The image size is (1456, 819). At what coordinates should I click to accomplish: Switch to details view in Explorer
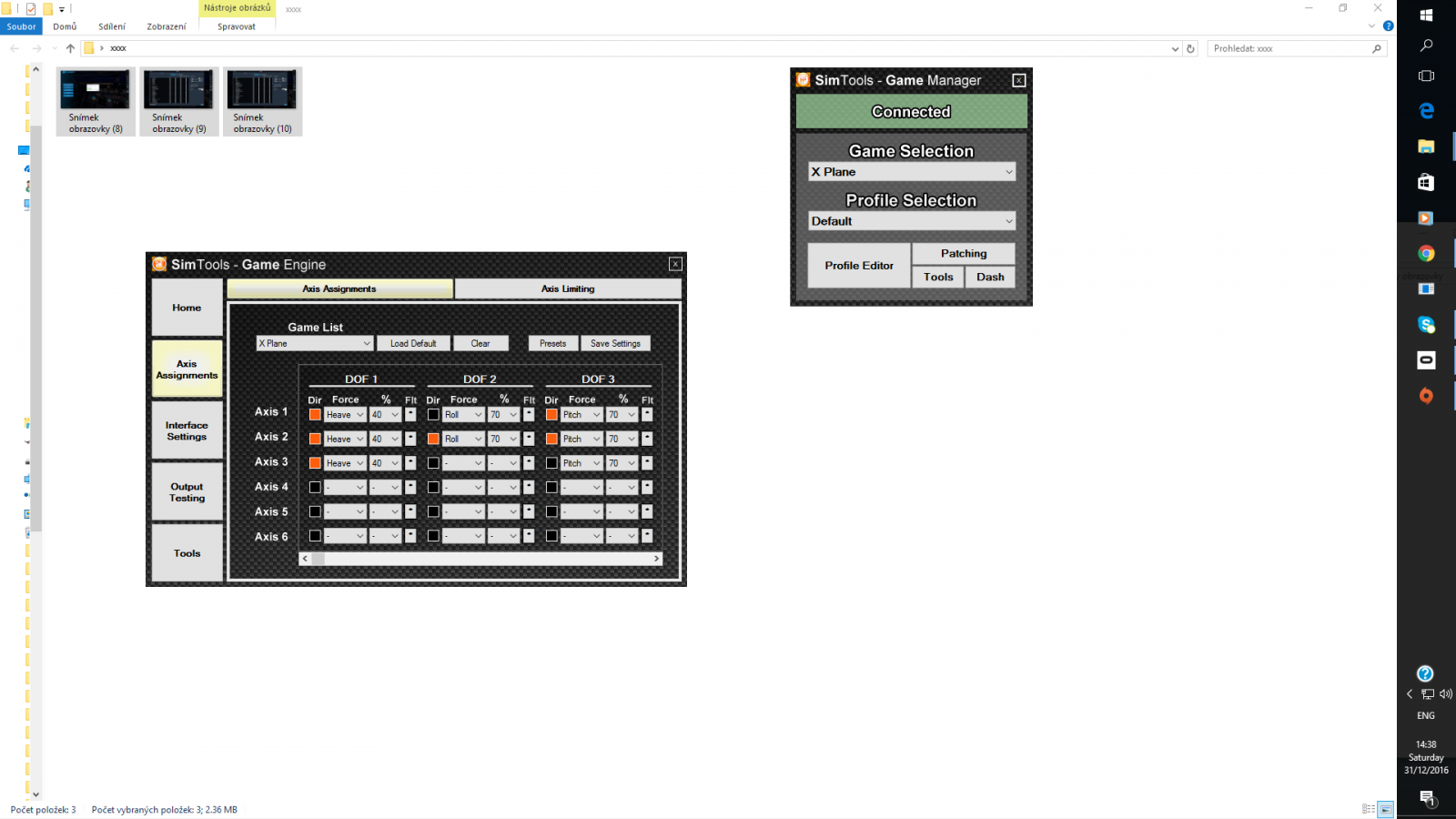(x=1369, y=809)
